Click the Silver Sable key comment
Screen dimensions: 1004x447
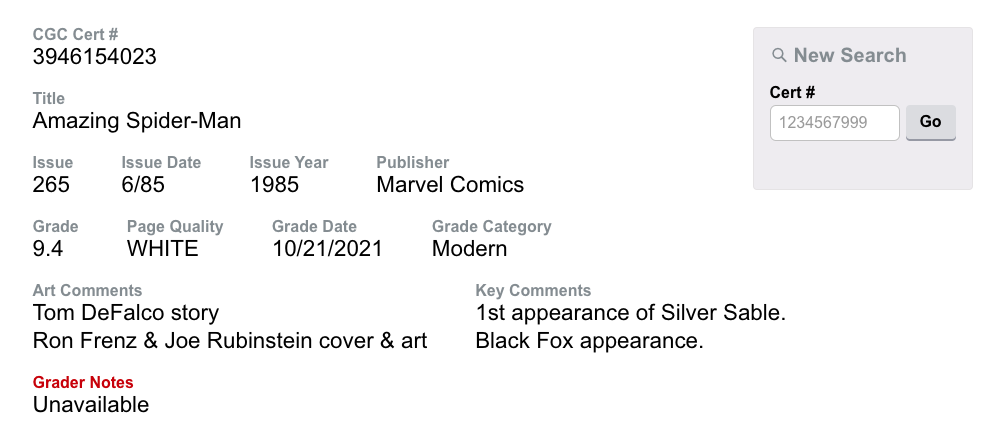pyautogui.click(x=631, y=314)
